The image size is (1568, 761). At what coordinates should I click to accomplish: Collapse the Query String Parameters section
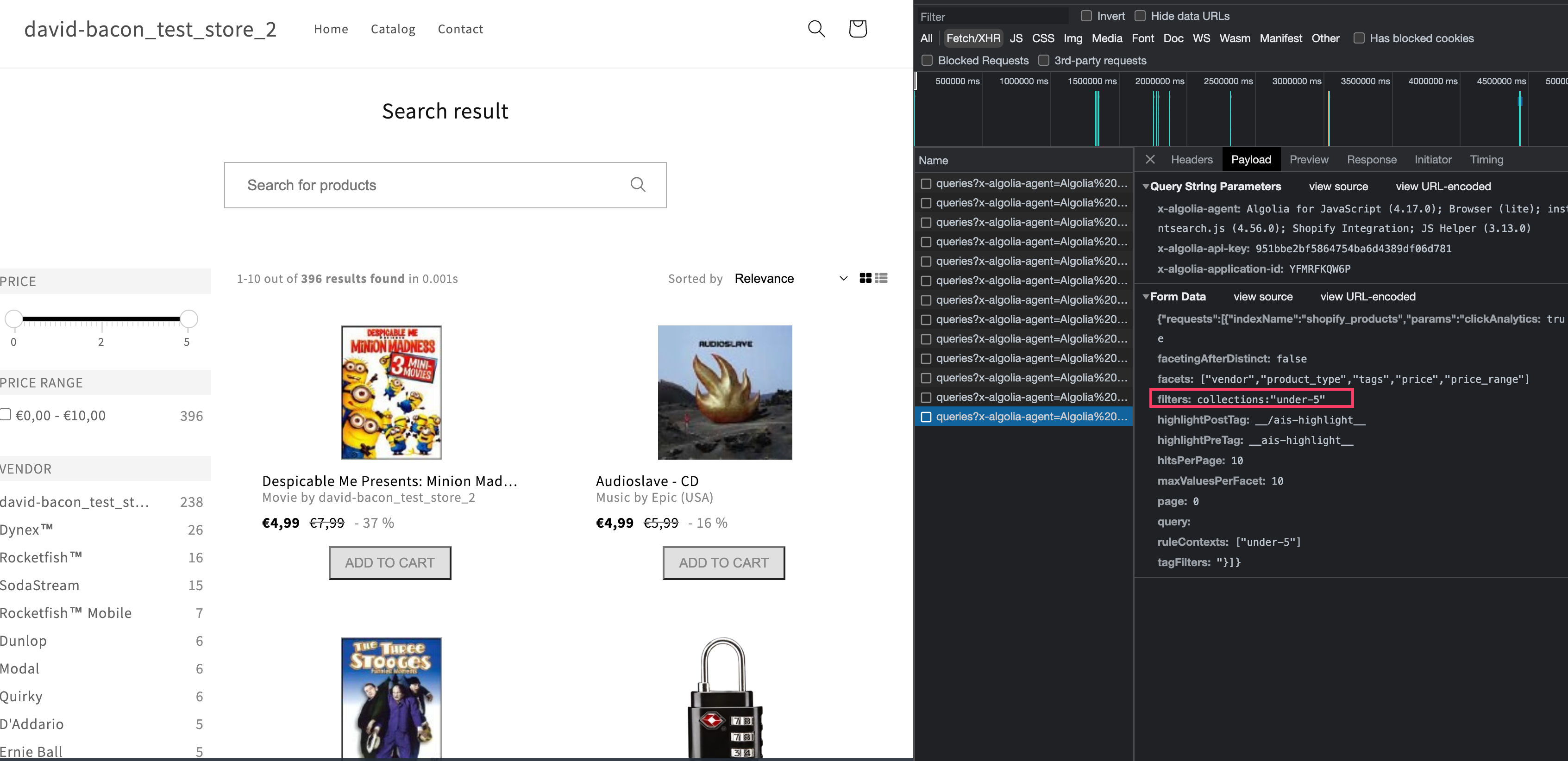(x=1146, y=186)
